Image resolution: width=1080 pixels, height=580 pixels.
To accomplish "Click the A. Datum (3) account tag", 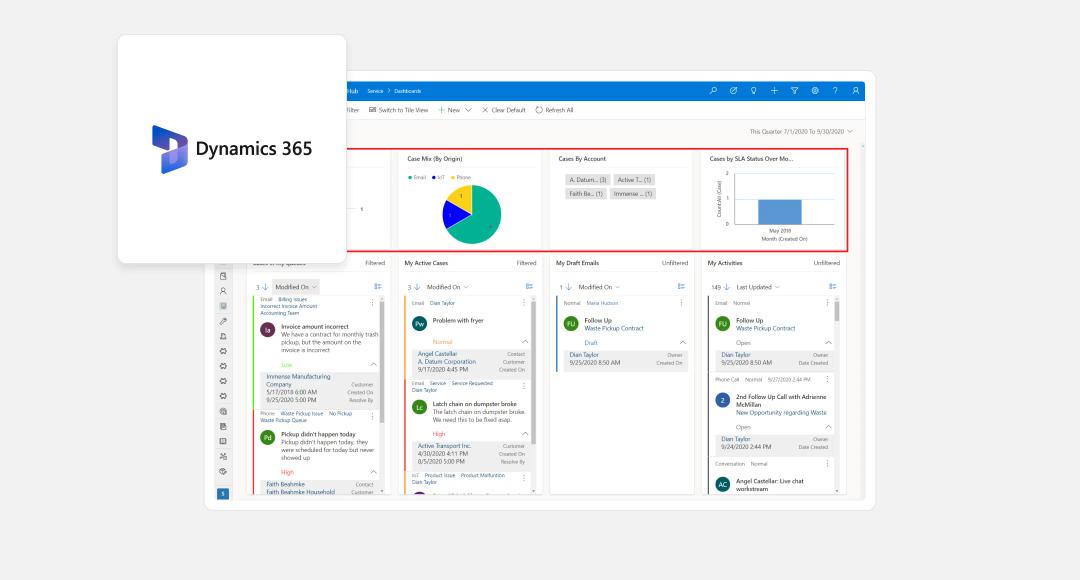I will (x=587, y=180).
